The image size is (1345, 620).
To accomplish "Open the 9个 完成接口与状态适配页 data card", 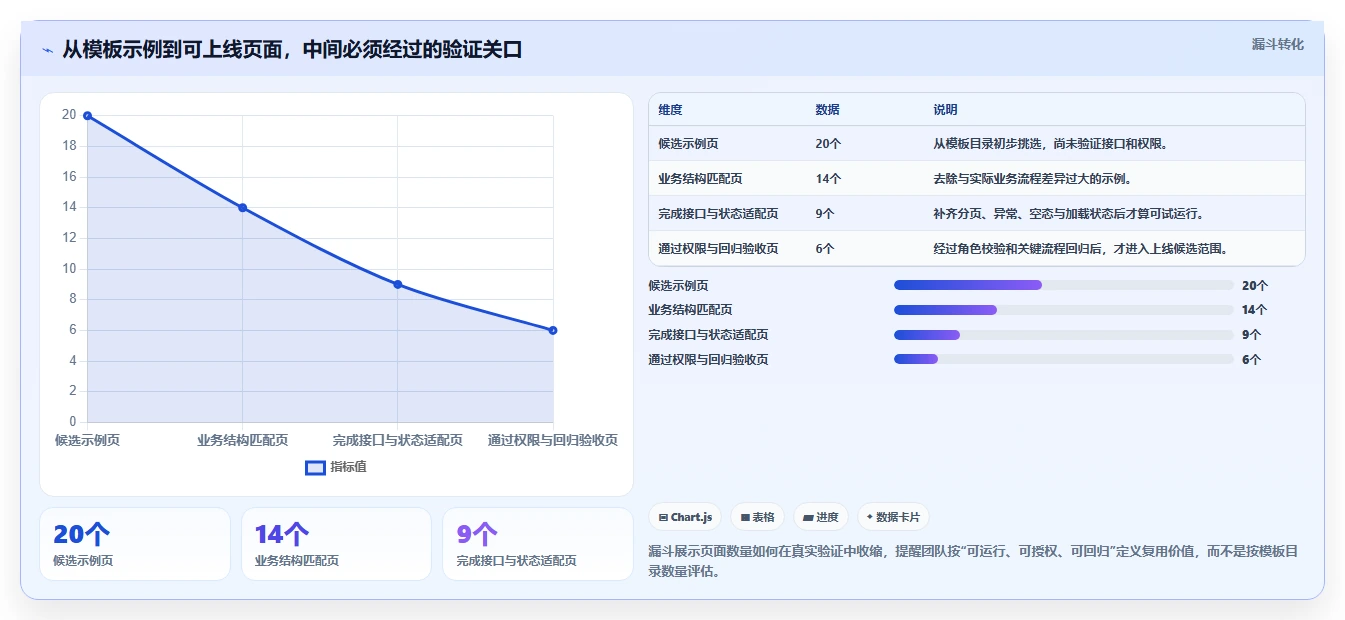I will [x=538, y=544].
